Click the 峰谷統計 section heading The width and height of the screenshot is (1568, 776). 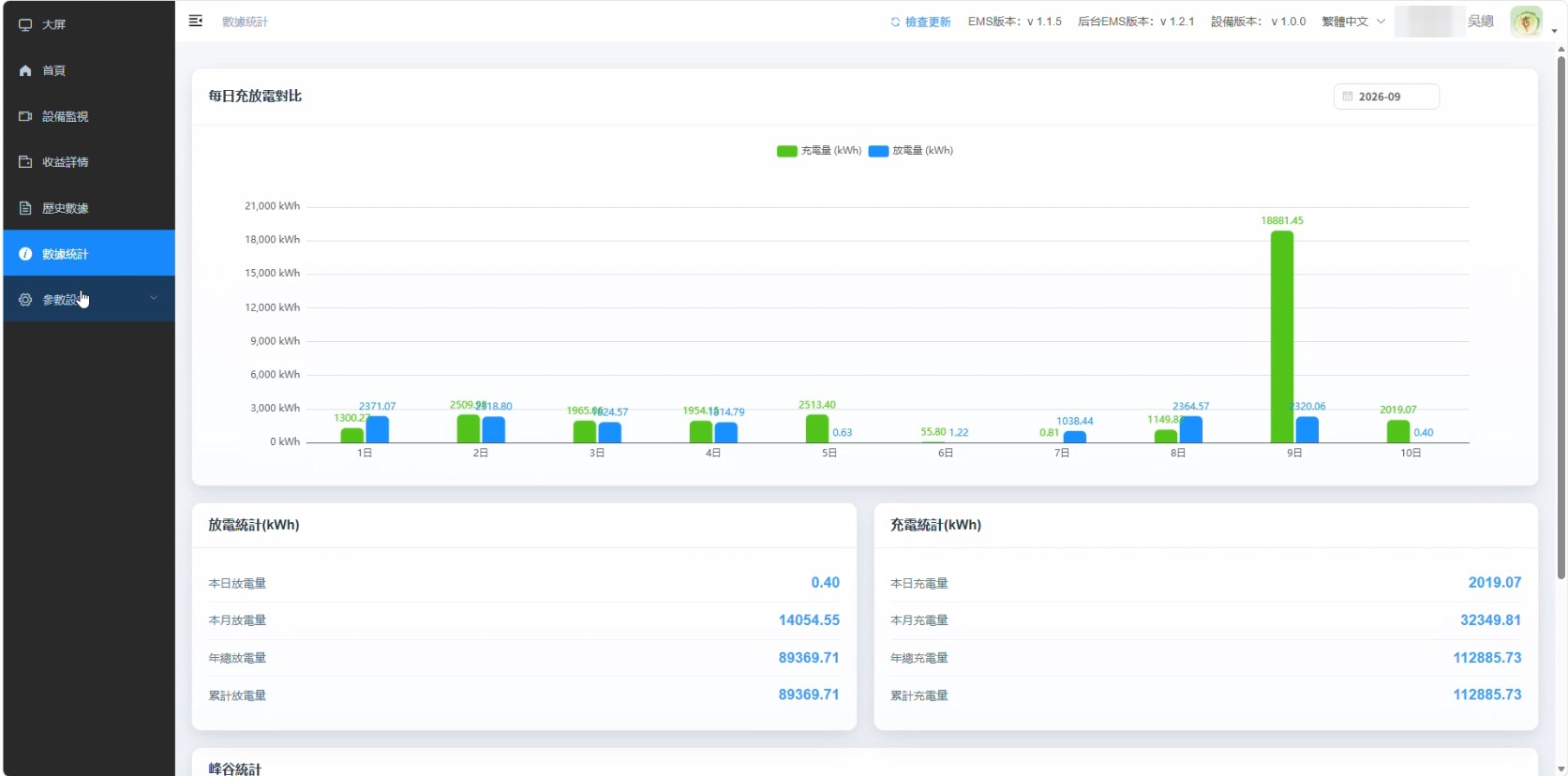click(234, 769)
